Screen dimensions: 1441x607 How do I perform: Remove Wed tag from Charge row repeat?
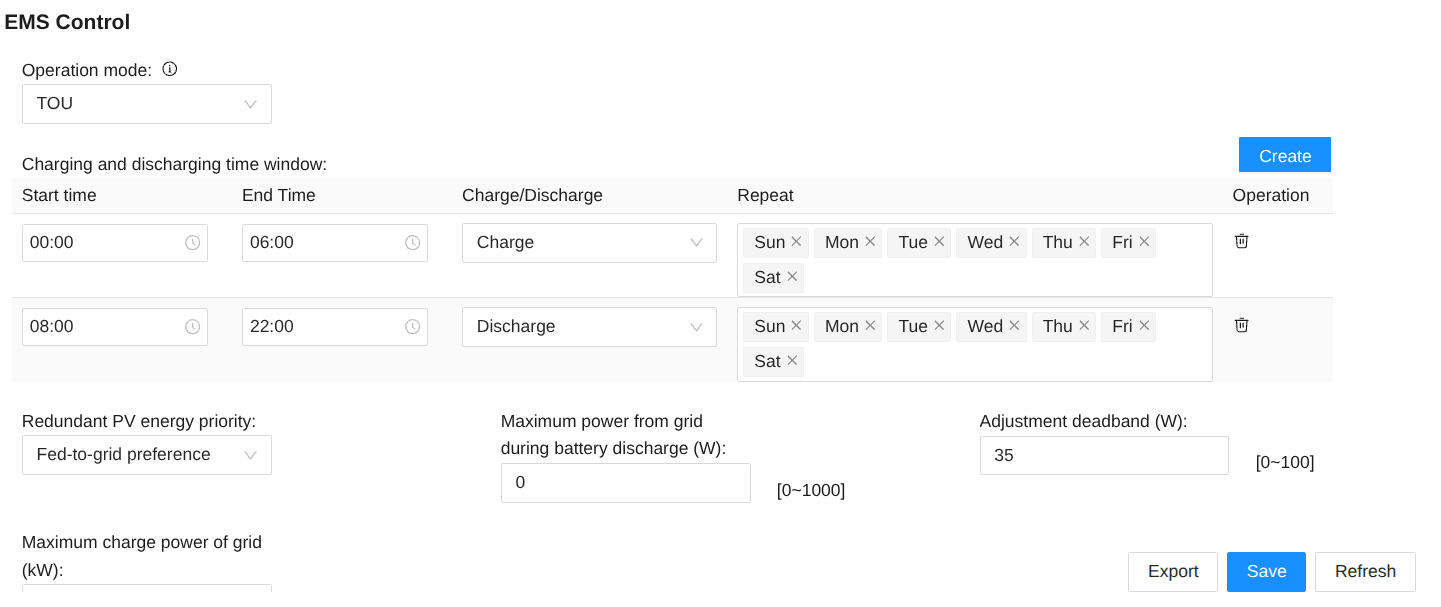1014,242
